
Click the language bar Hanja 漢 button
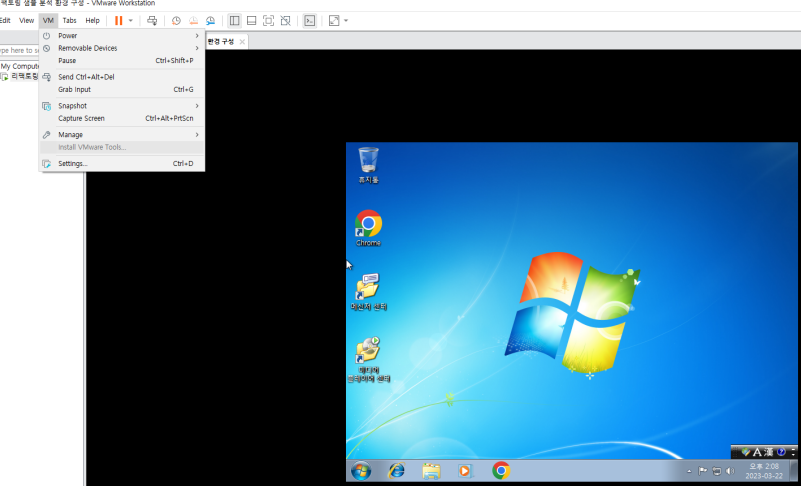(768, 452)
